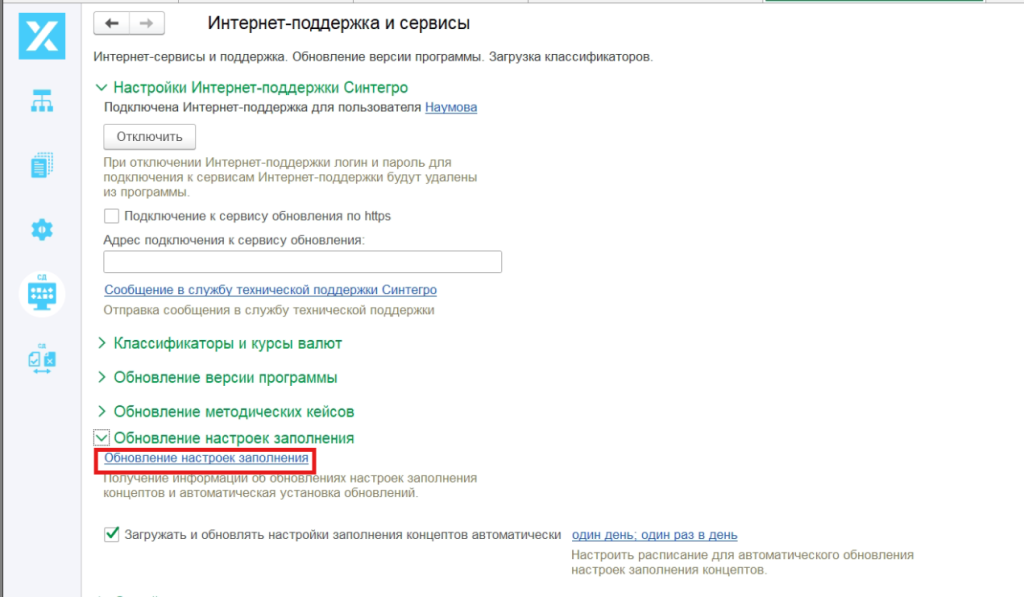Open link Сообщение в службу технической поддержки Синтегро
The height and width of the screenshot is (597, 1024).
tap(272, 289)
